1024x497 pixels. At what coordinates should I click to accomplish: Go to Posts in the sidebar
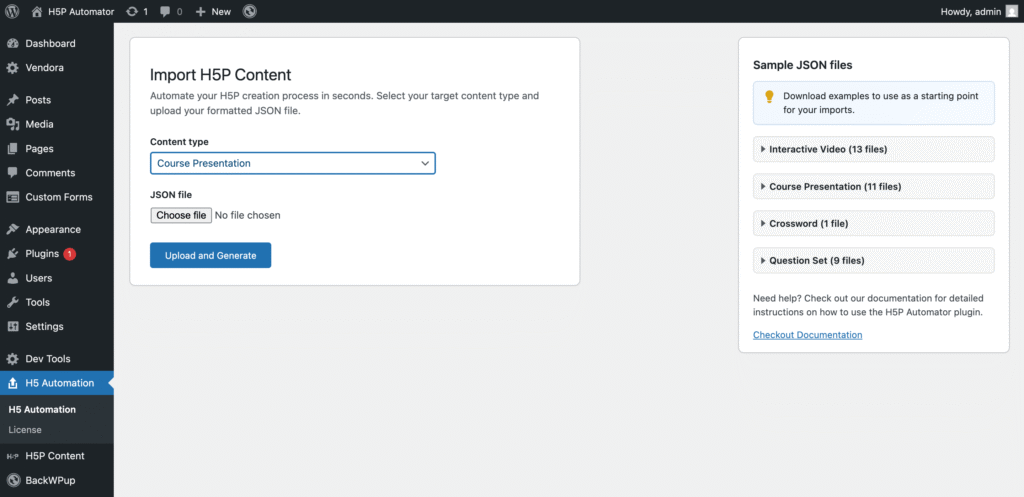pos(38,100)
